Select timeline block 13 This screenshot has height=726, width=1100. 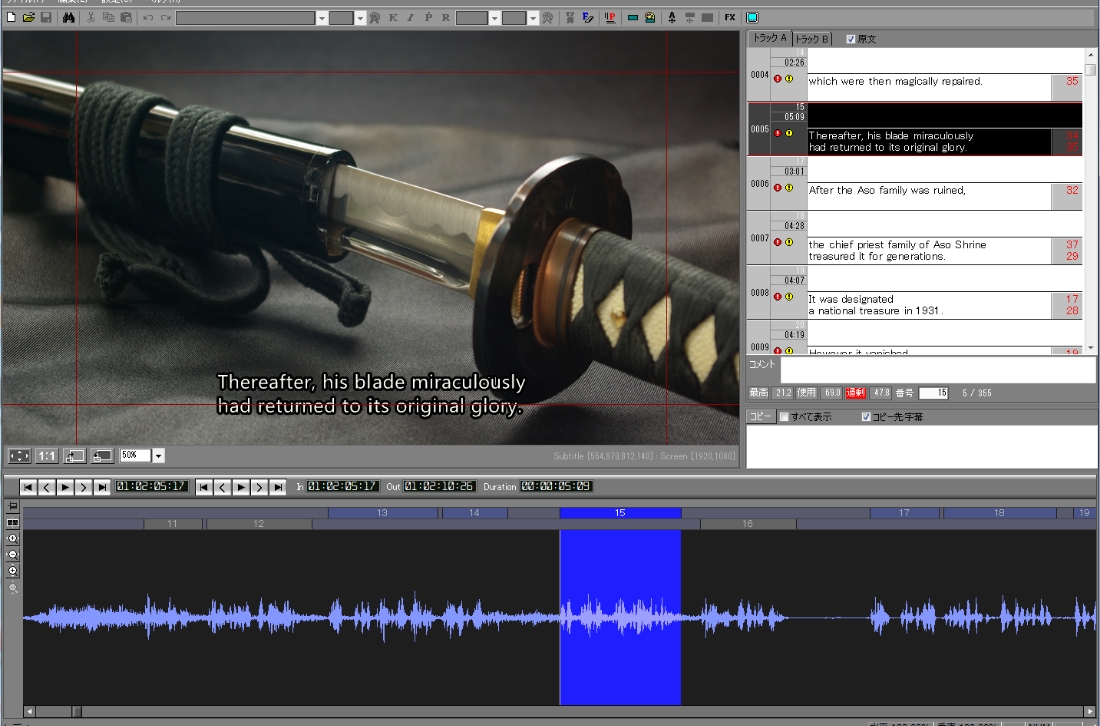[383, 513]
